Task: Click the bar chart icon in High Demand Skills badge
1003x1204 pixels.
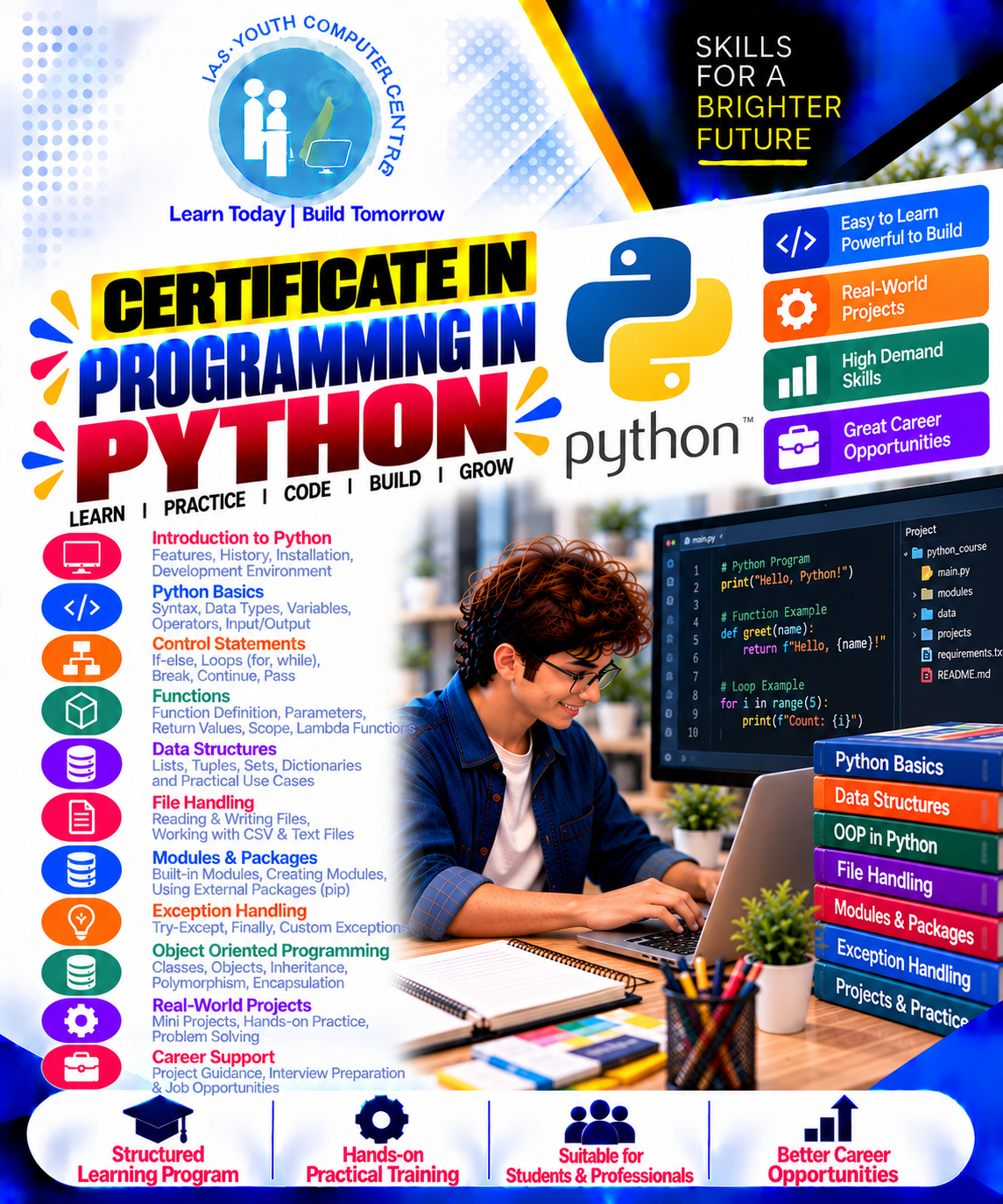Action: 797,377
